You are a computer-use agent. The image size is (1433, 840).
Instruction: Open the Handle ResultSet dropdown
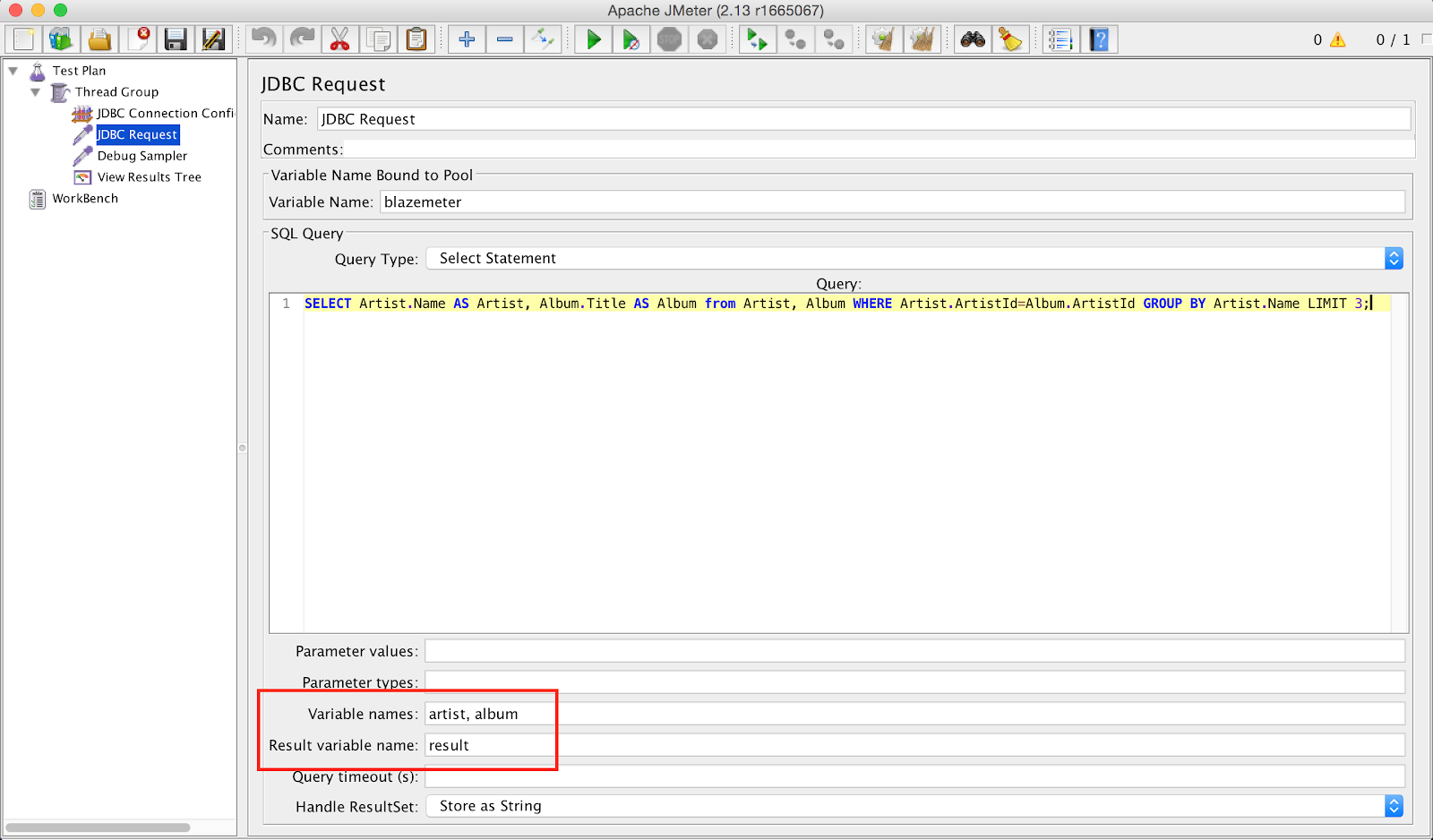914,806
